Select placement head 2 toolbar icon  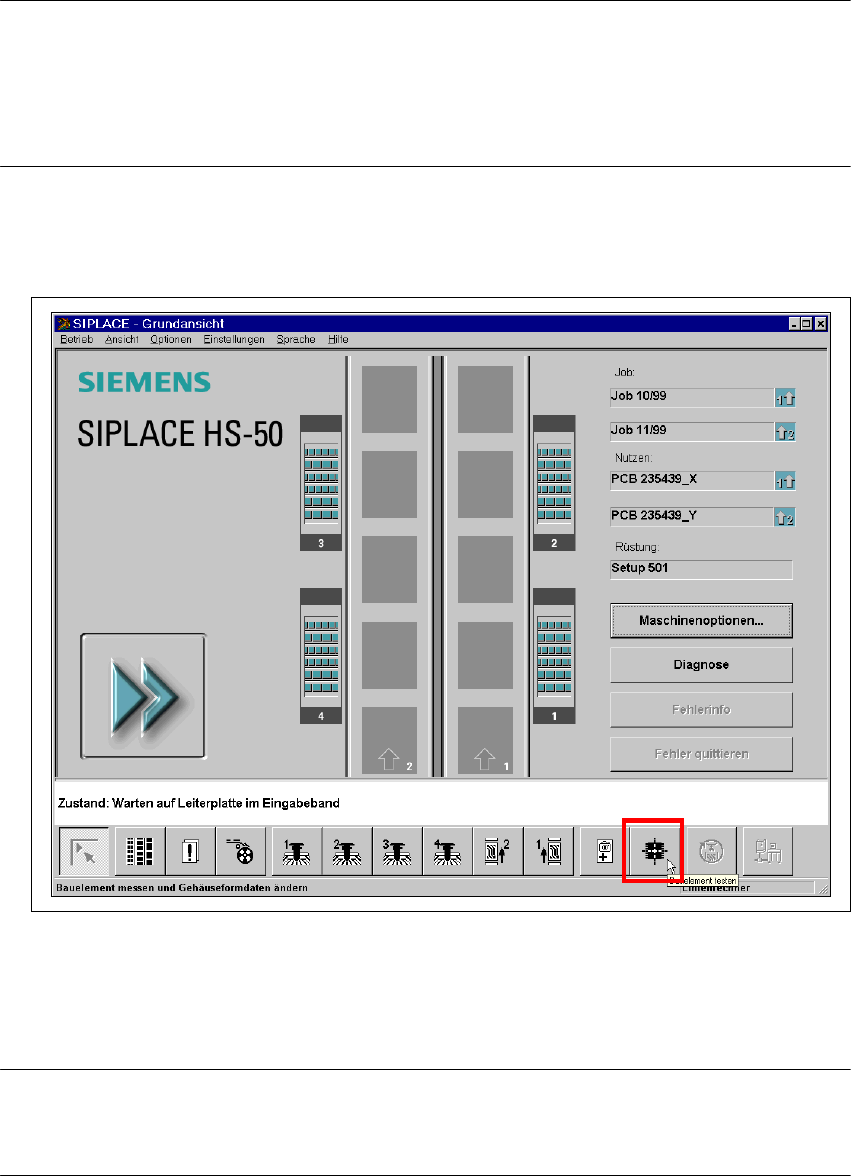pyautogui.click(x=347, y=851)
